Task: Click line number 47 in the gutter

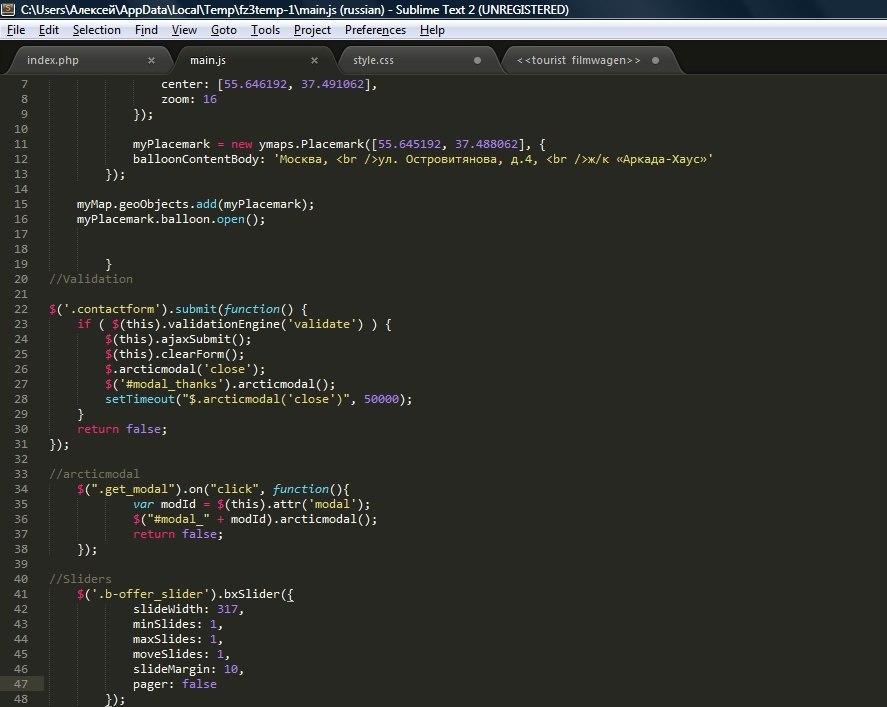Action: (x=22, y=684)
